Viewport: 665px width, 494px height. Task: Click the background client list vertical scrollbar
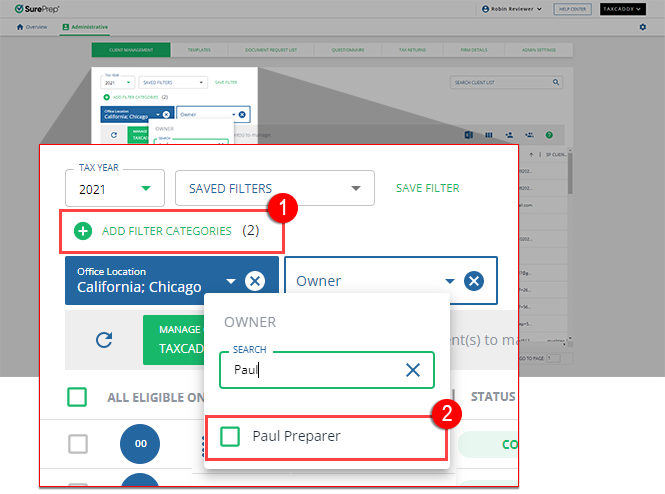point(570,173)
